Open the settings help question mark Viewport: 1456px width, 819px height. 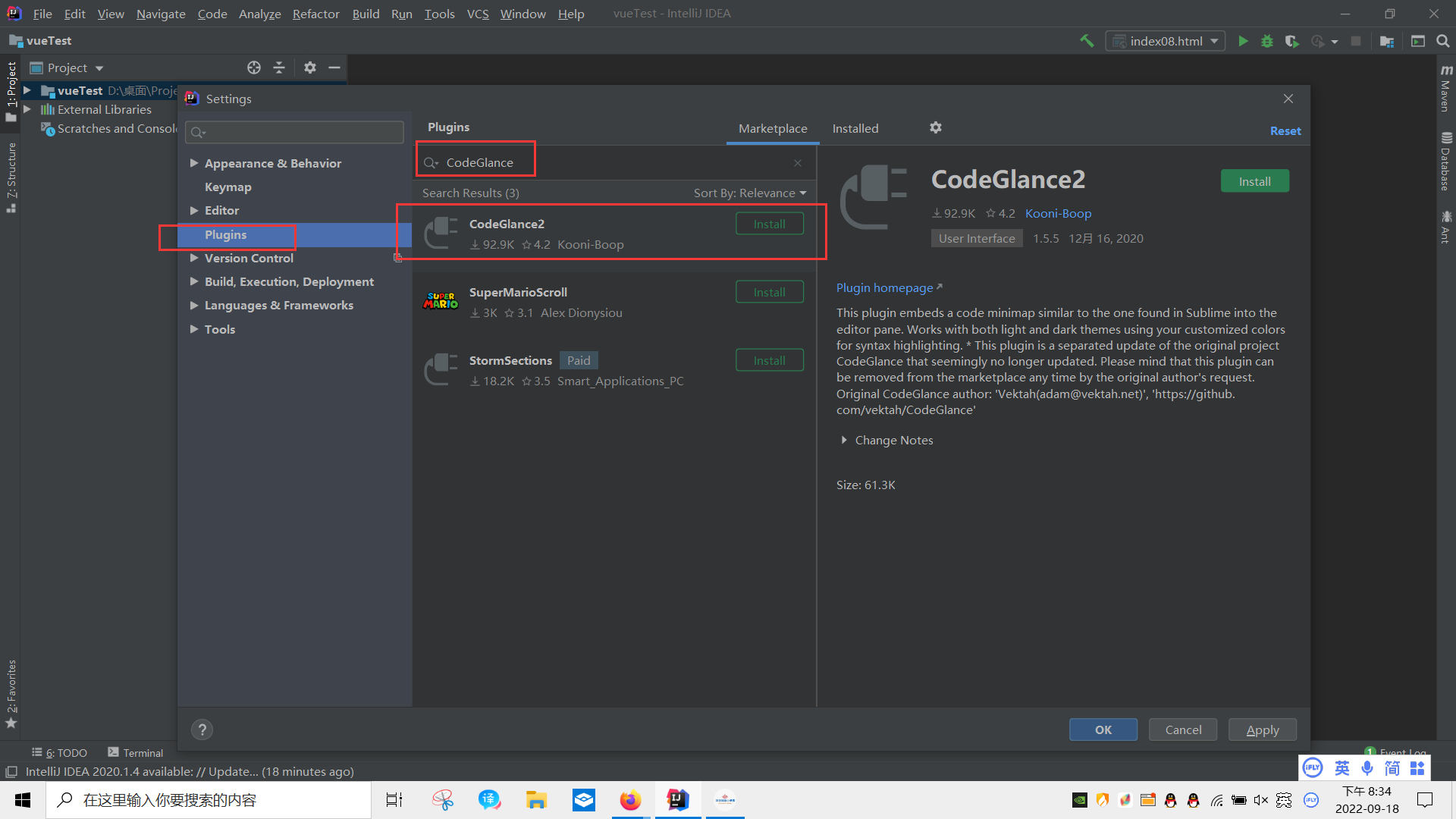point(202,730)
